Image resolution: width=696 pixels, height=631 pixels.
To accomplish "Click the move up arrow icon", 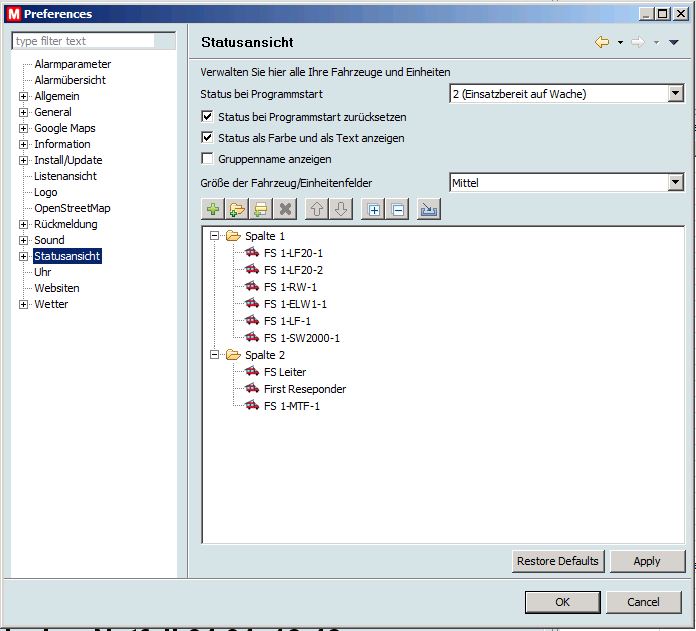I will (317, 210).
